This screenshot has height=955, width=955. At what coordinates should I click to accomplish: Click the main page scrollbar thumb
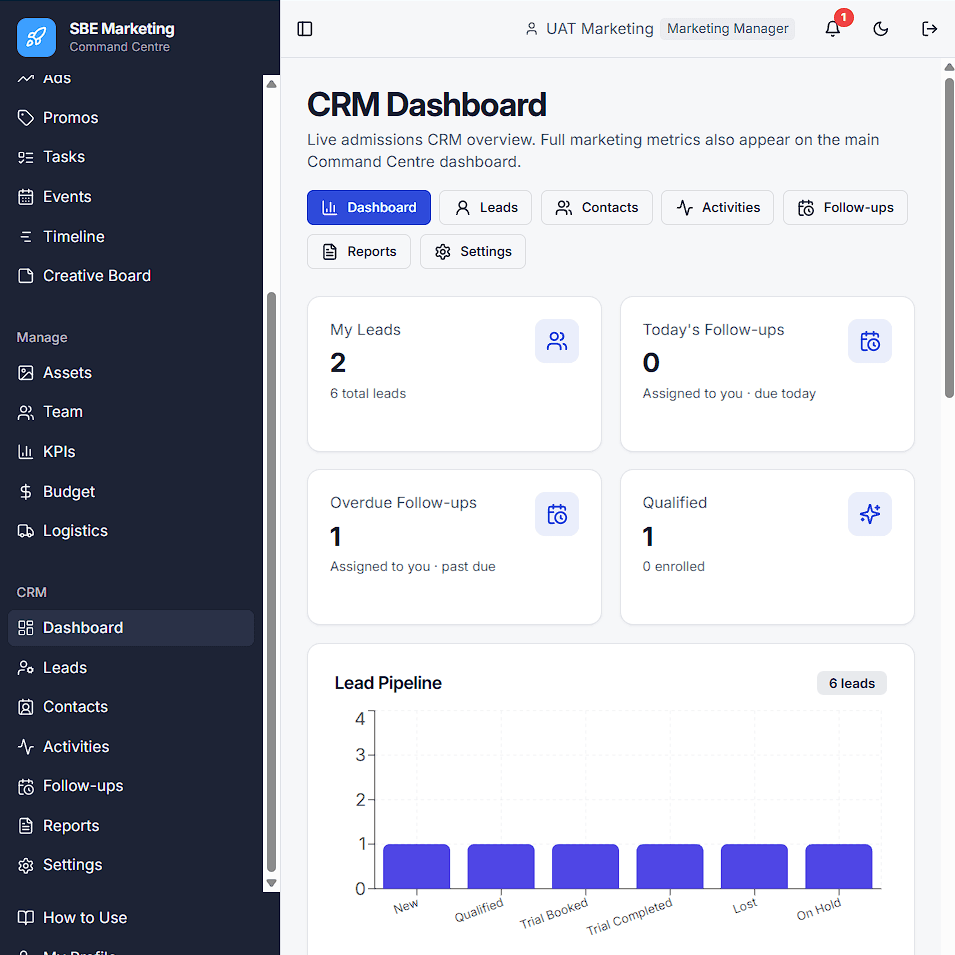click(949, 238)
